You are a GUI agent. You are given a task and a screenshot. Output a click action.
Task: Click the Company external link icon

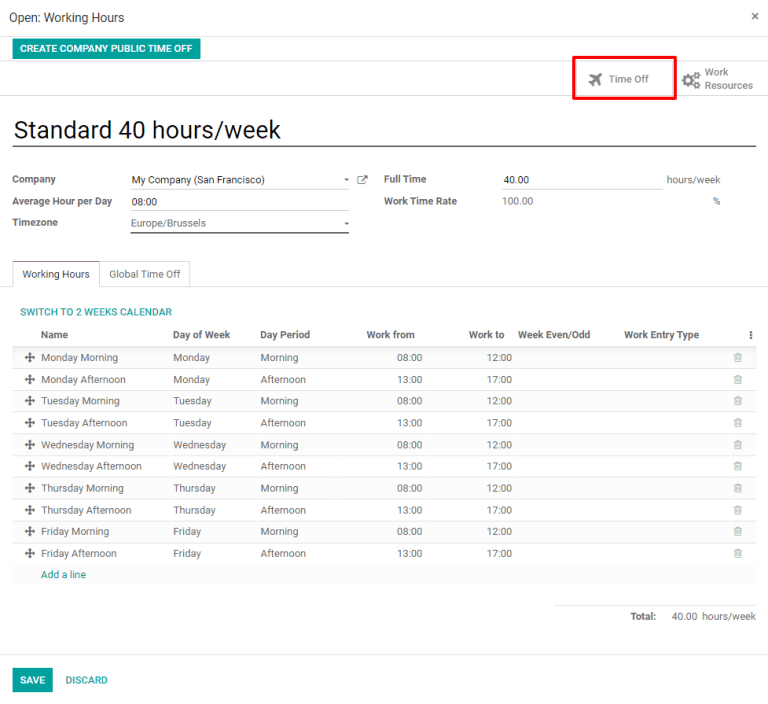pyautogui.click(x=362, y=180)
